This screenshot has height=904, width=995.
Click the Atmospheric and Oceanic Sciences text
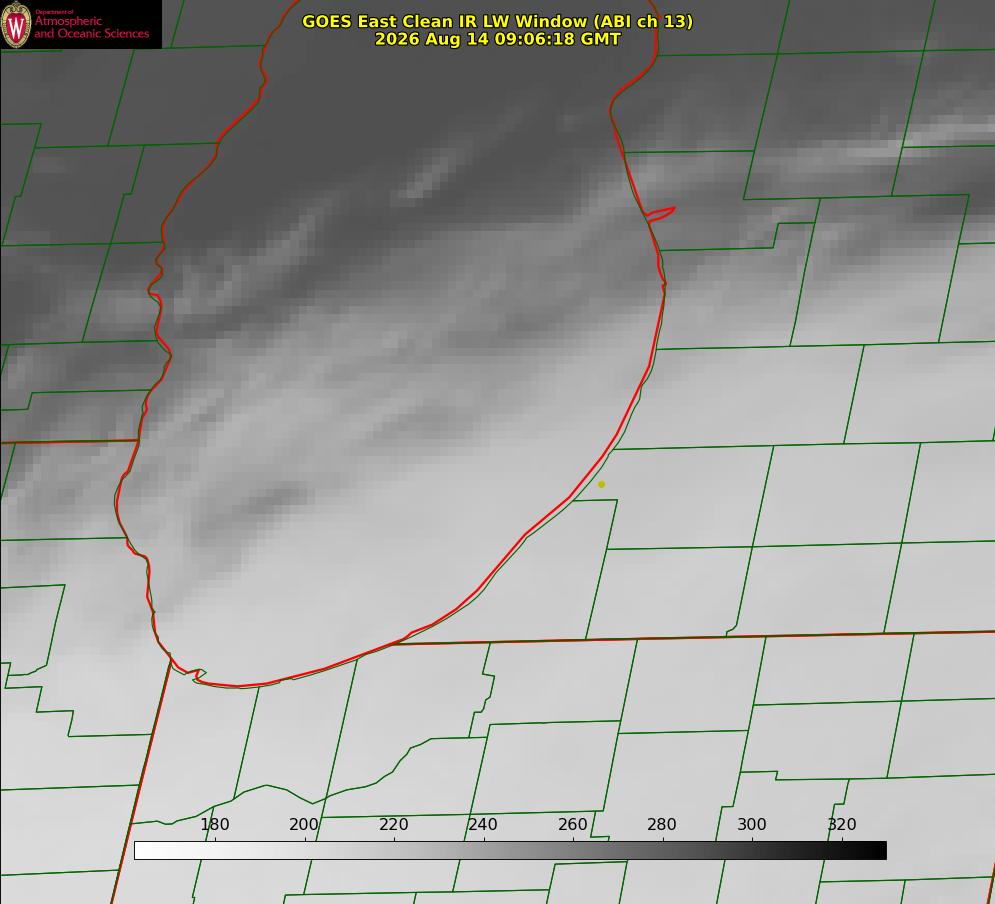(x=91, y=27)
